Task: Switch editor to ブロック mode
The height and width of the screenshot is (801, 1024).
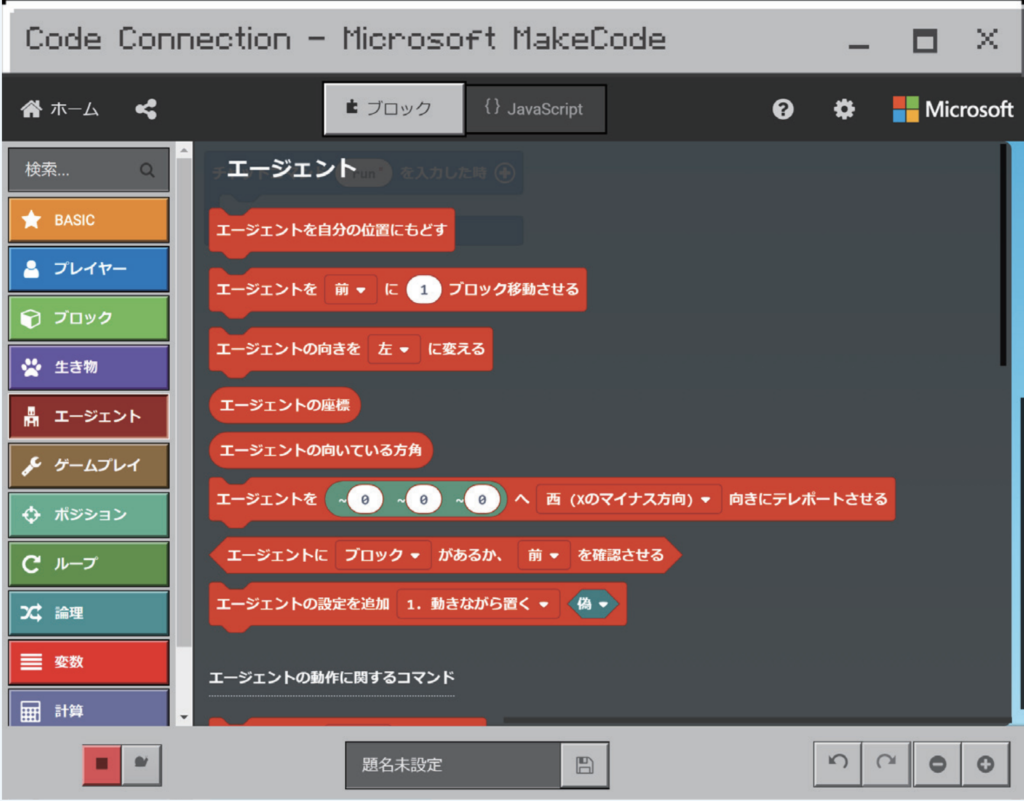Action: click(393, 109)
